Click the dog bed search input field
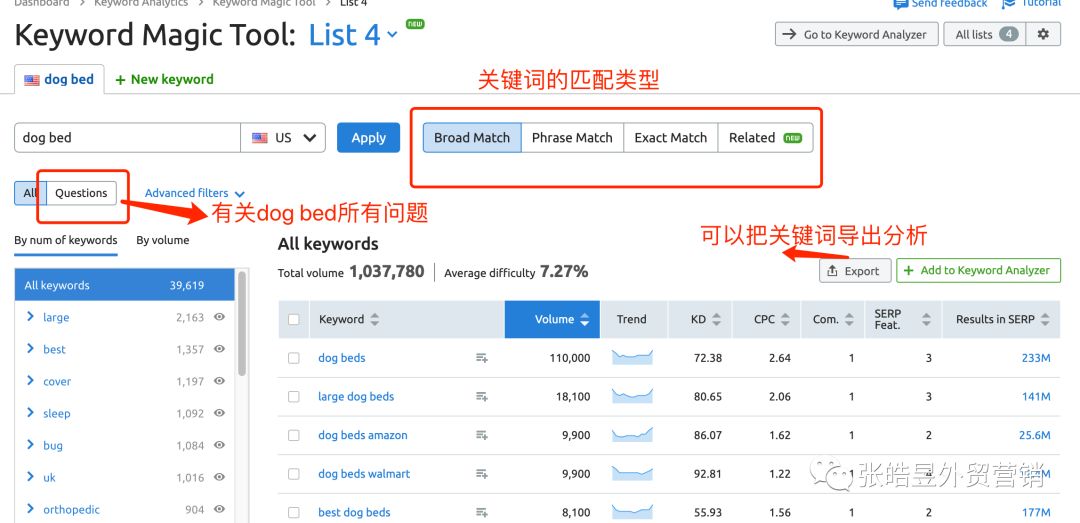Screen dimensions: 1080x523 127,138
